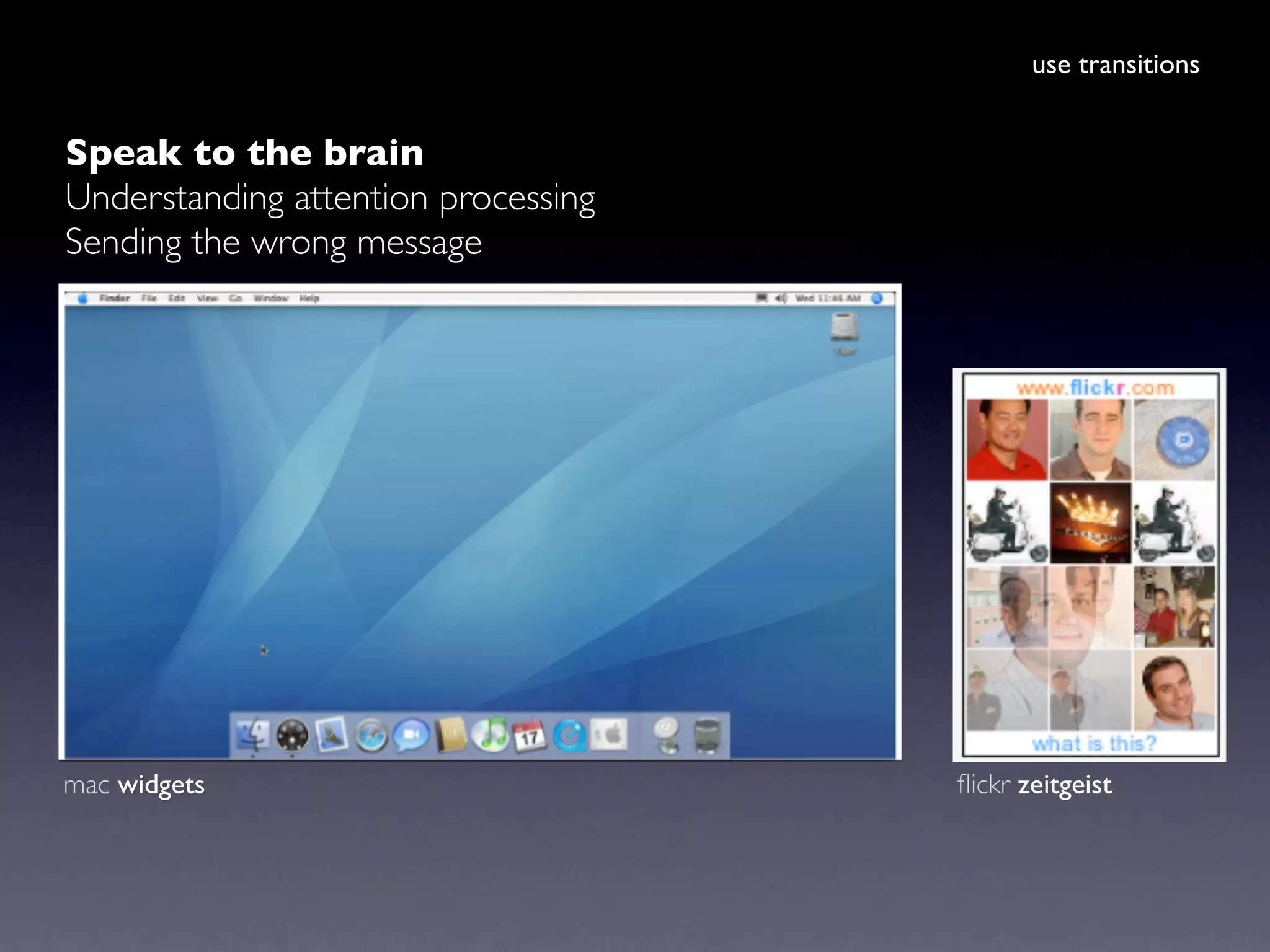This screenshot has width=1270, height=952.
Task: Click the 'use transitions' text
Action: tap(1116, 64)
